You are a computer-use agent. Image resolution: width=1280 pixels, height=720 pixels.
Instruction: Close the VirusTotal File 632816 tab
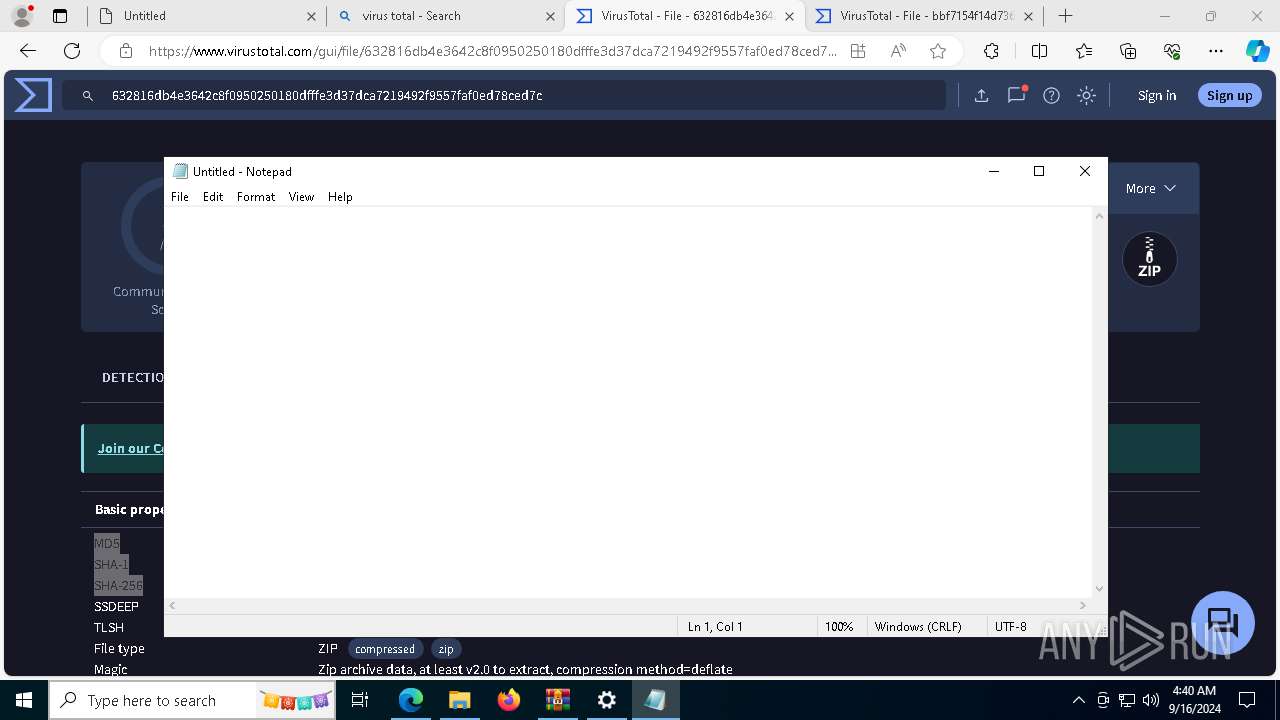point(789,16)
